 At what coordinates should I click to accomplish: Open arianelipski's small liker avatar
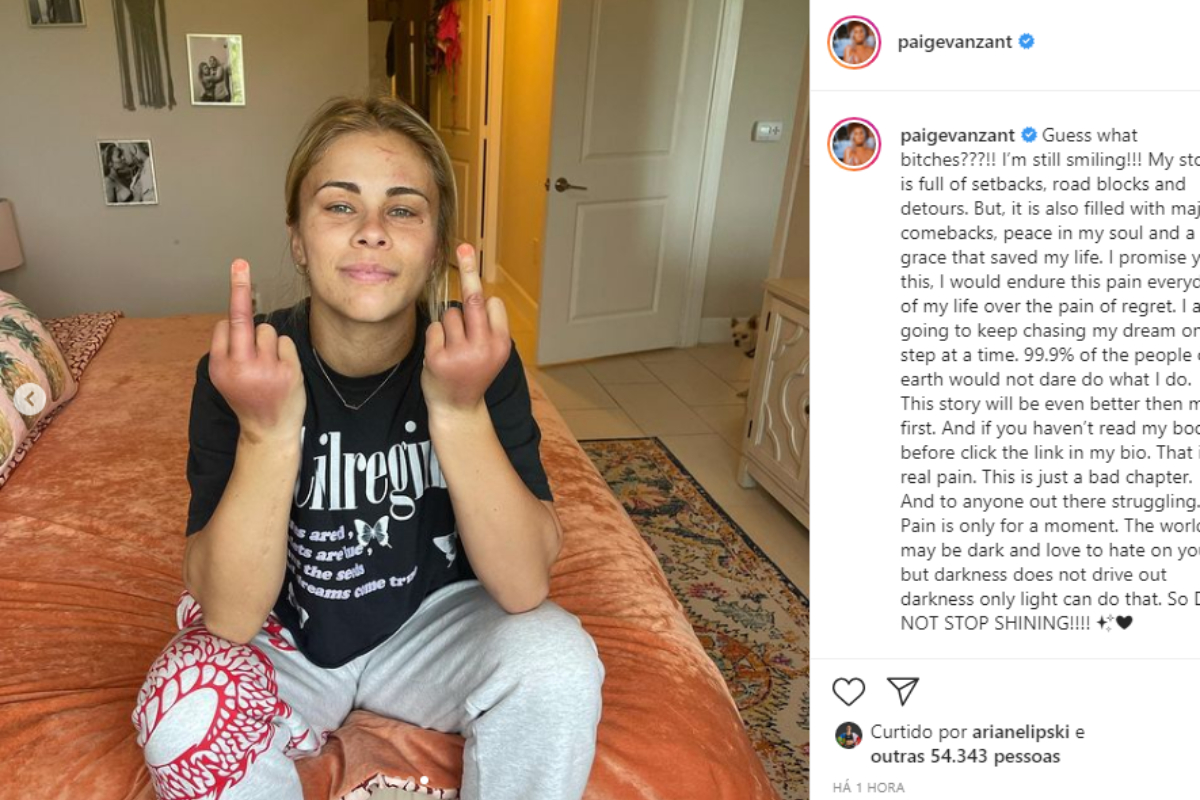848,735
